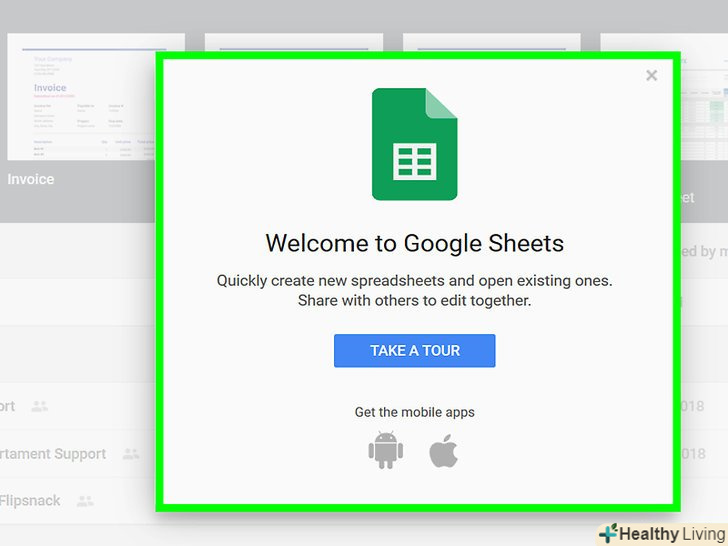Click shared icon beside 'rtament Support' file

pyautogui.click(x=131, y=454)
